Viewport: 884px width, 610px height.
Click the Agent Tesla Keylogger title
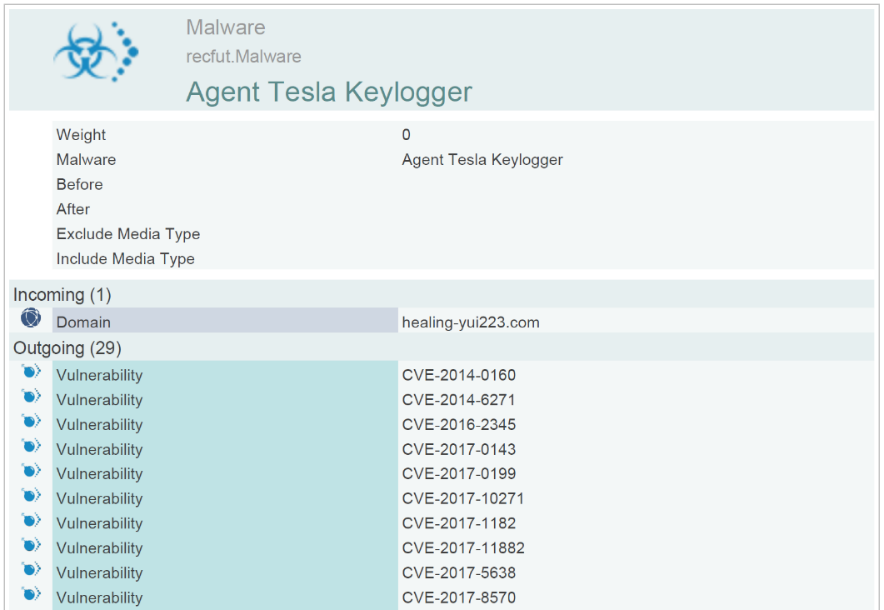[x=329, y=92]
